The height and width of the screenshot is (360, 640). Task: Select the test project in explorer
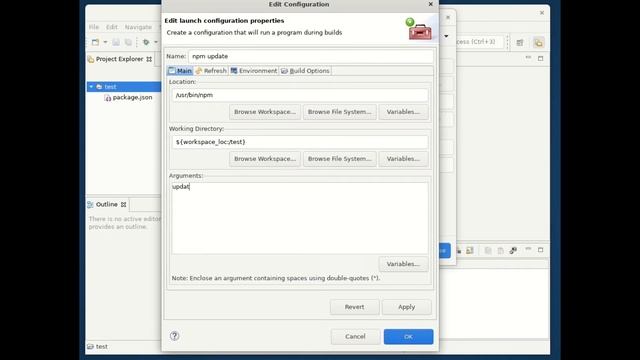coord(110,87)
